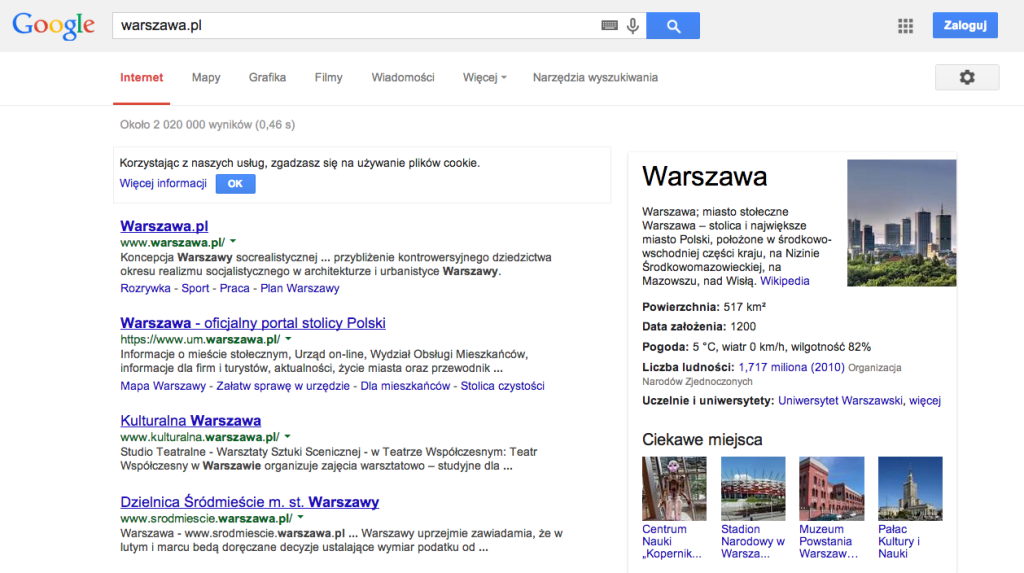Open Dzielnica Śródmieście m. st. Warszawy result
The height and width of the screenshot is (573, 1024).
(249, 502)
